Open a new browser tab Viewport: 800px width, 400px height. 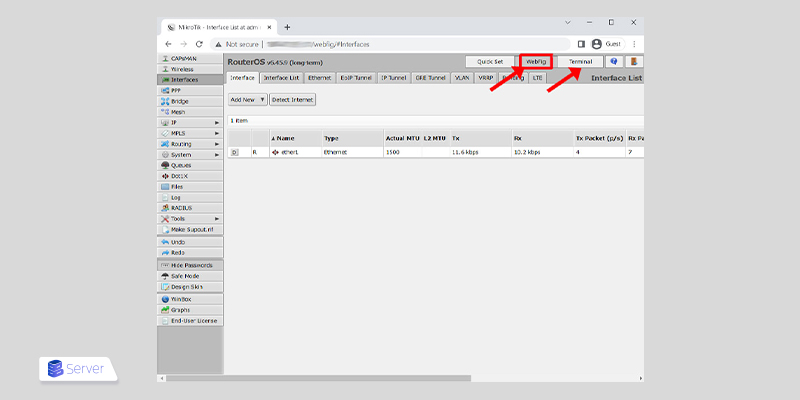[287, 27]
